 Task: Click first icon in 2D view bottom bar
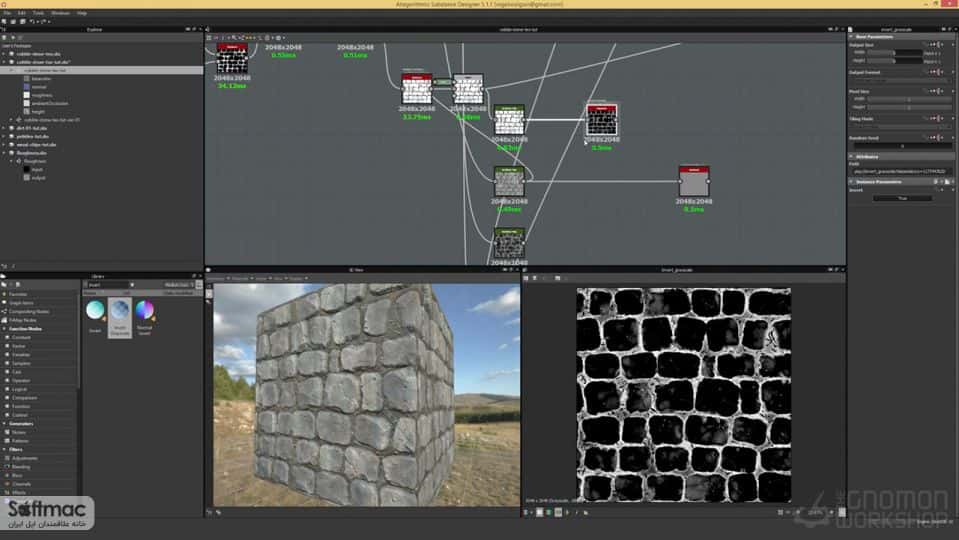pos(525,512)
